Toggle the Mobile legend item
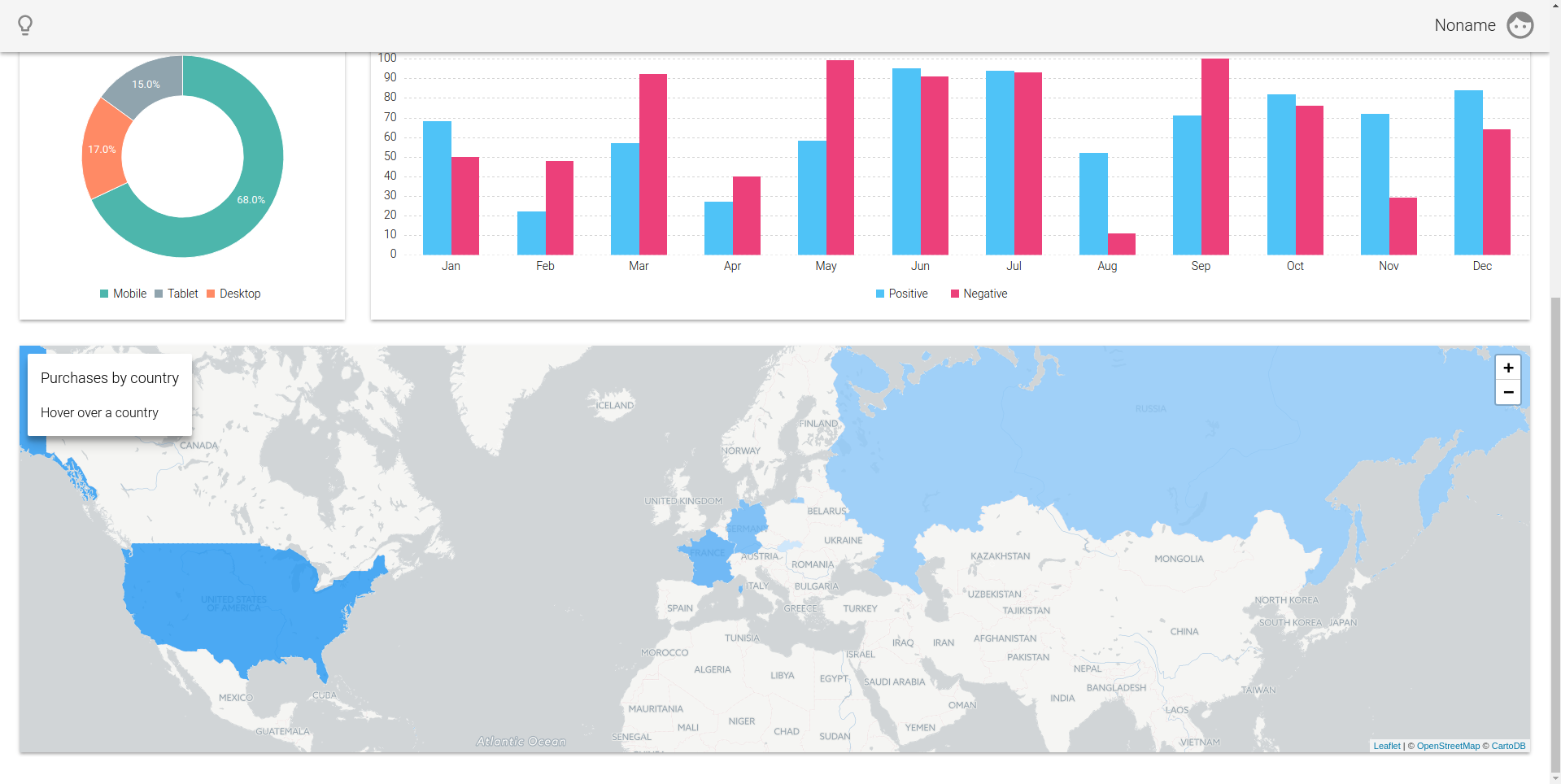 click(x=123, y=294)
